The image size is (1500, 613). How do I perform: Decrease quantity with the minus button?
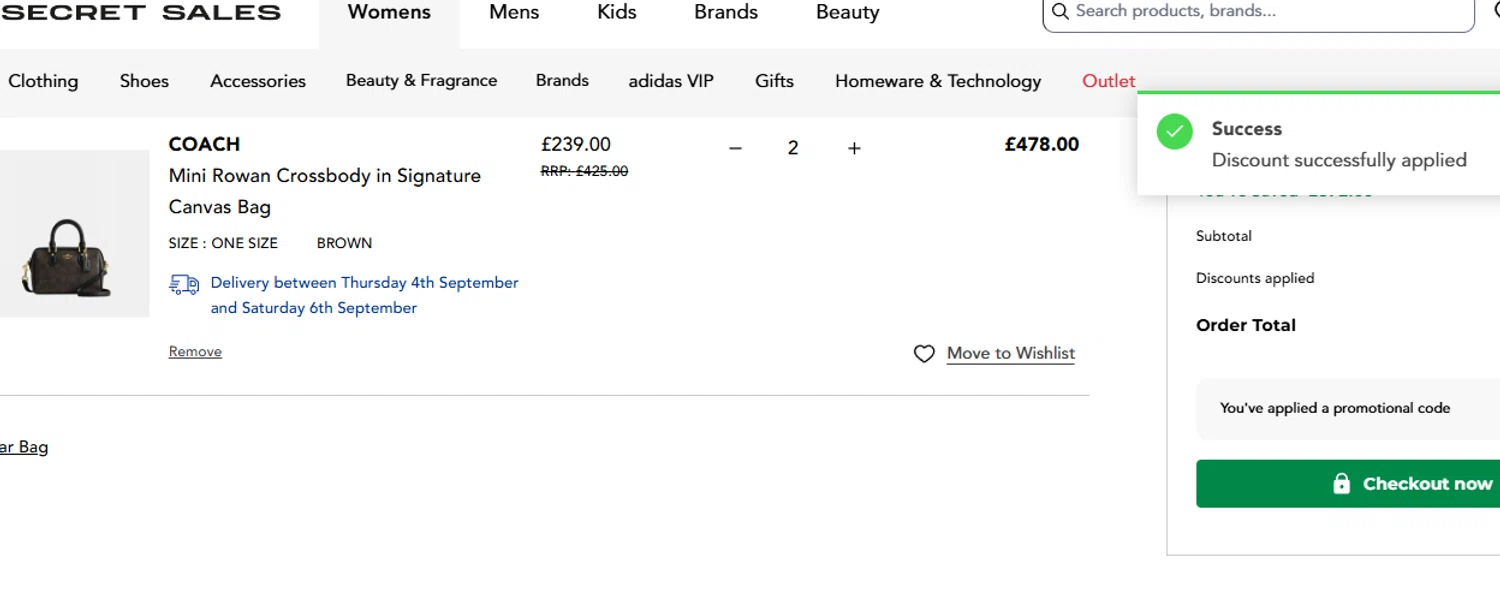(x=735, y=148)
